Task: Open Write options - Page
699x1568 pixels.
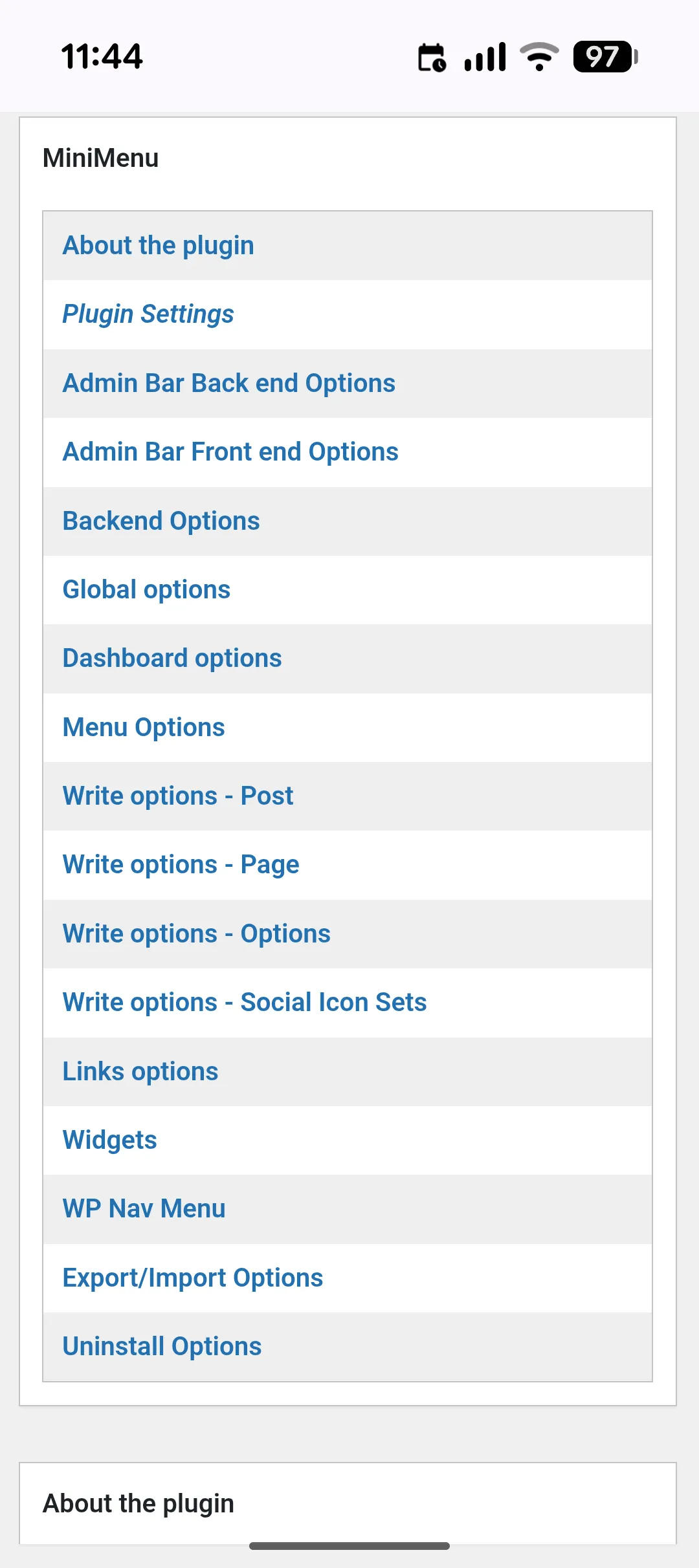Action: (181, 865)
